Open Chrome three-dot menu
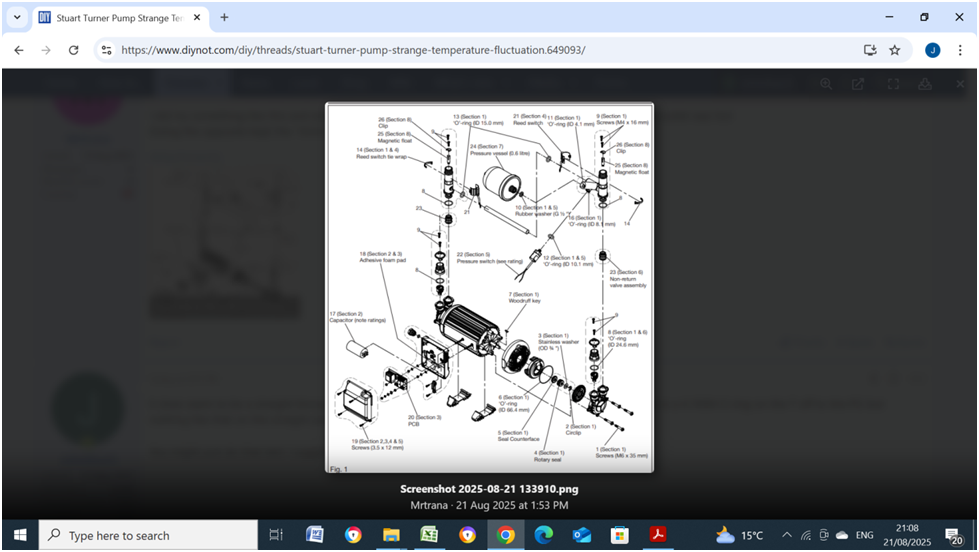The width and height of the screenshot is (979, 552). [x=960, y=50]
